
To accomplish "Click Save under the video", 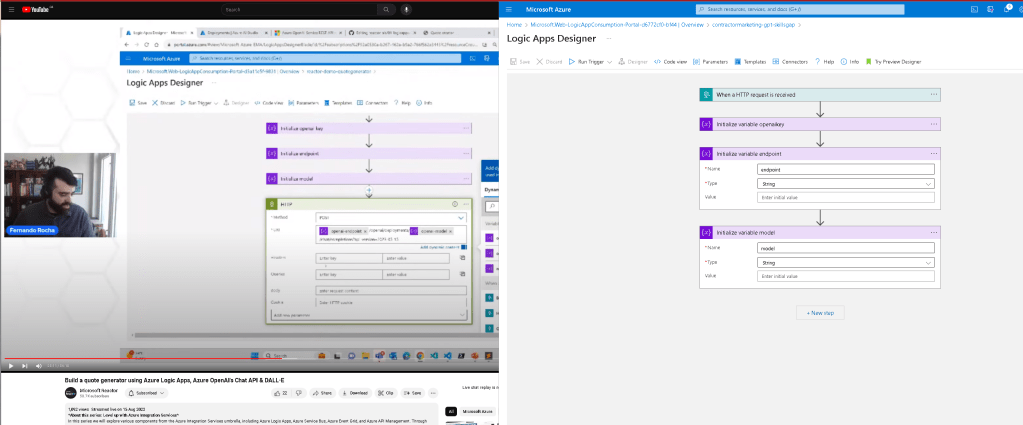I will coord(414,393).
